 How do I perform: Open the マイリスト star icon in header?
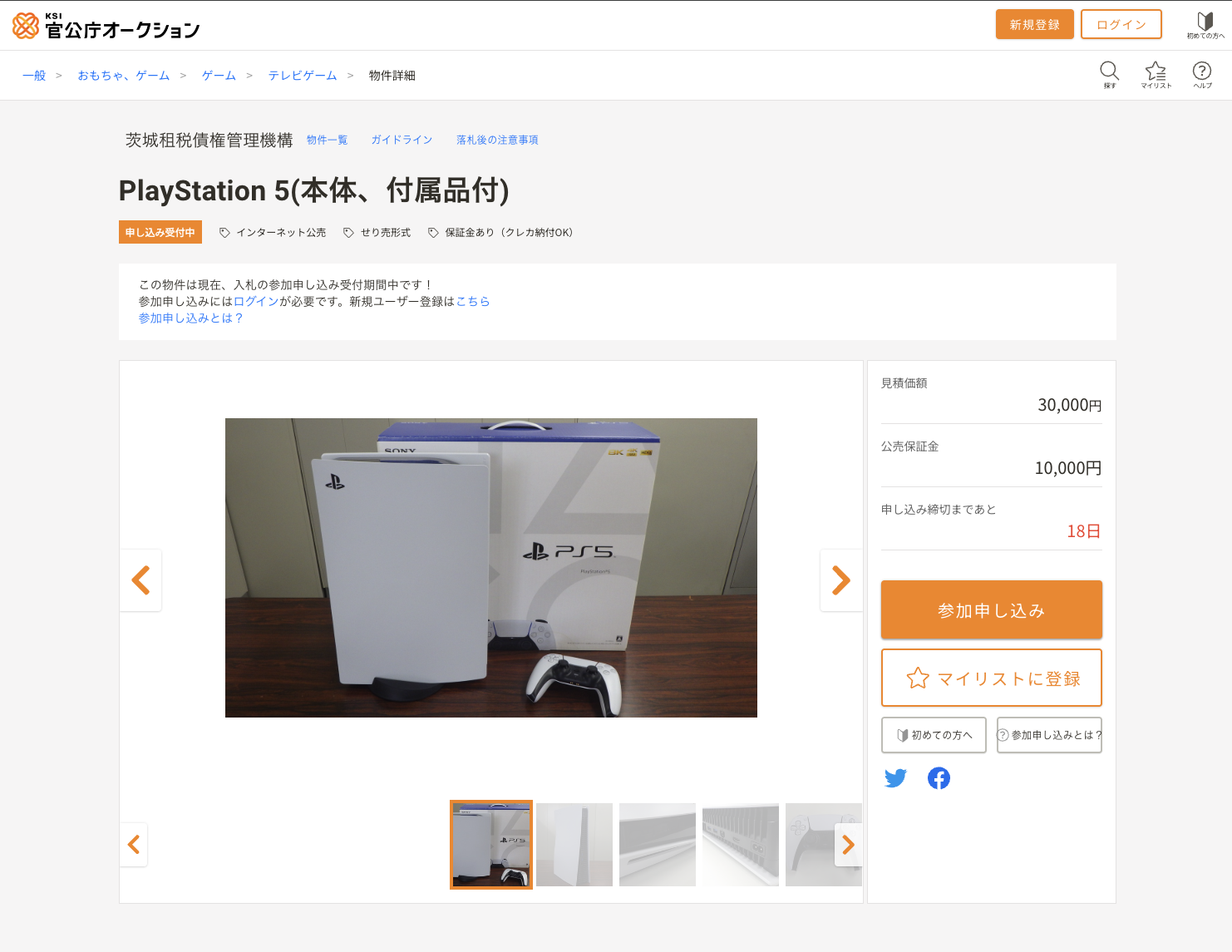click(1156, 75)
